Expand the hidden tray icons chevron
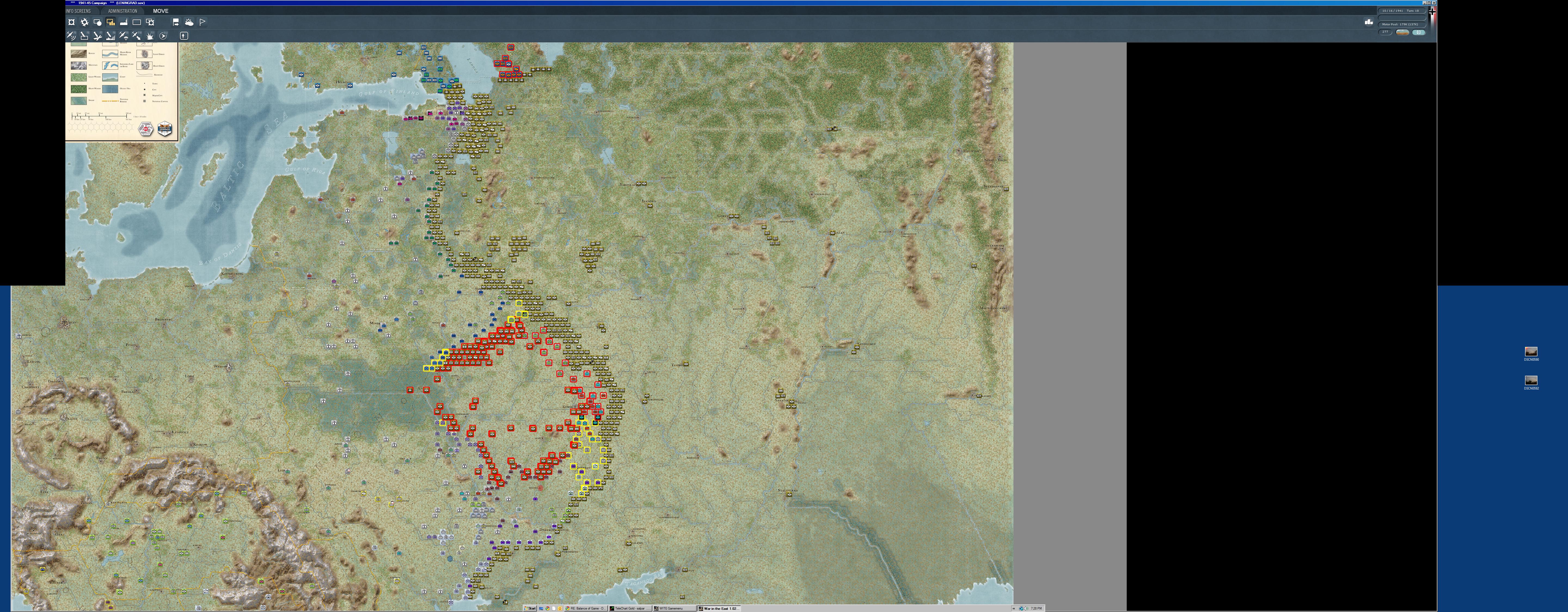The image size is (1568, 612). pyautogui.click(x=1014, y=608)
